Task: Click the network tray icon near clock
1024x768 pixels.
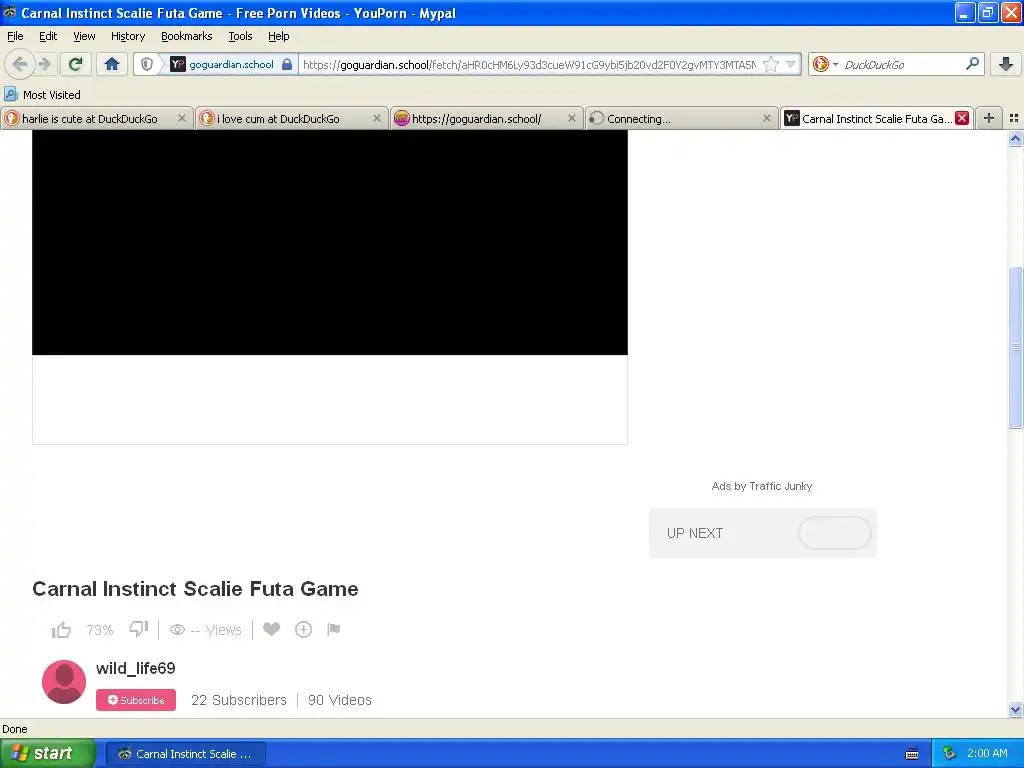Action: point(949,754)
